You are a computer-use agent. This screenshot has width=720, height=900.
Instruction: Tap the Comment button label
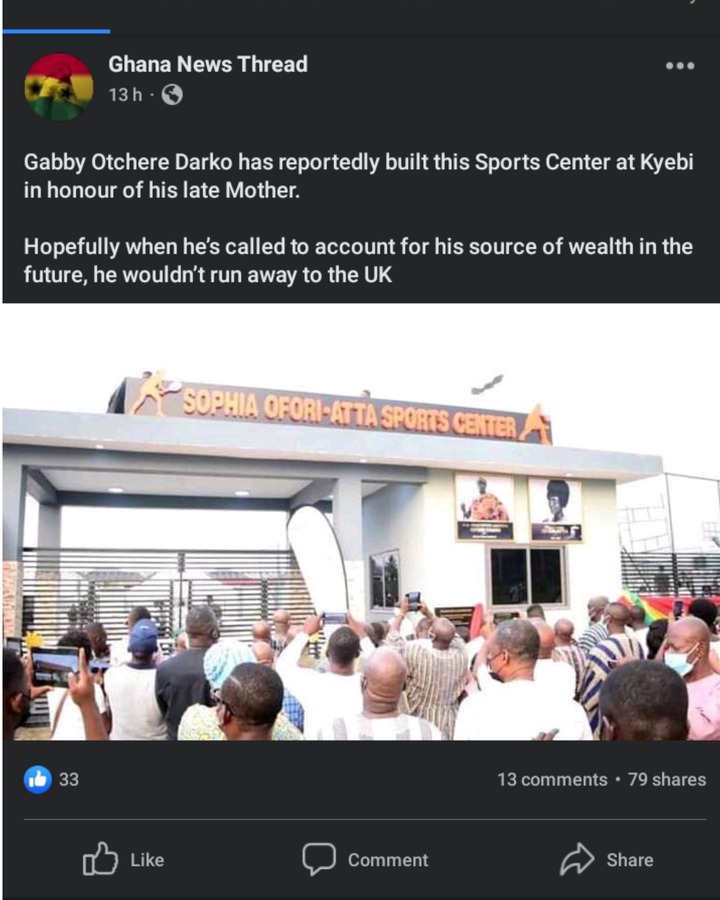388,860
